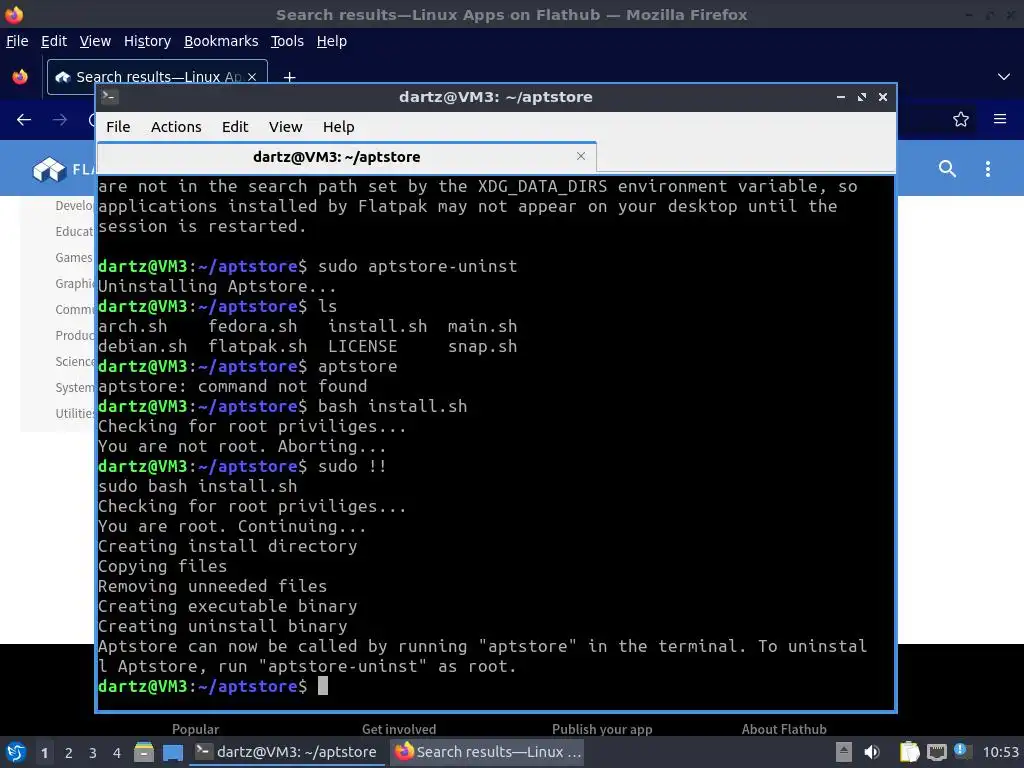Open Flathub vertical dots menu

[987, 168]
